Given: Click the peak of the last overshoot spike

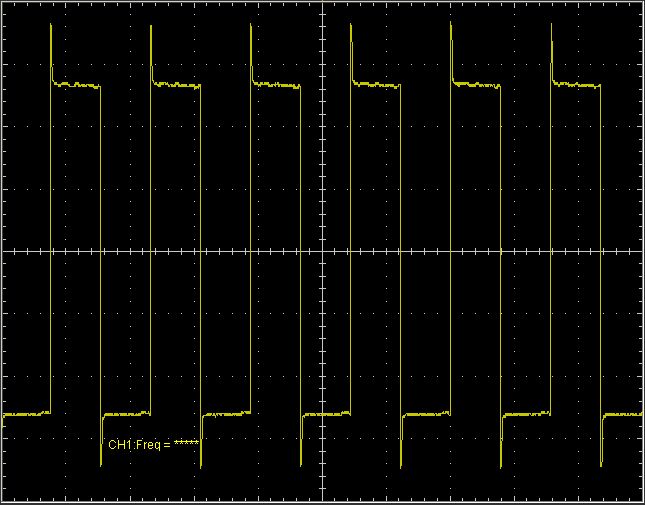Looking at the screenshot, I should (551, 24).
